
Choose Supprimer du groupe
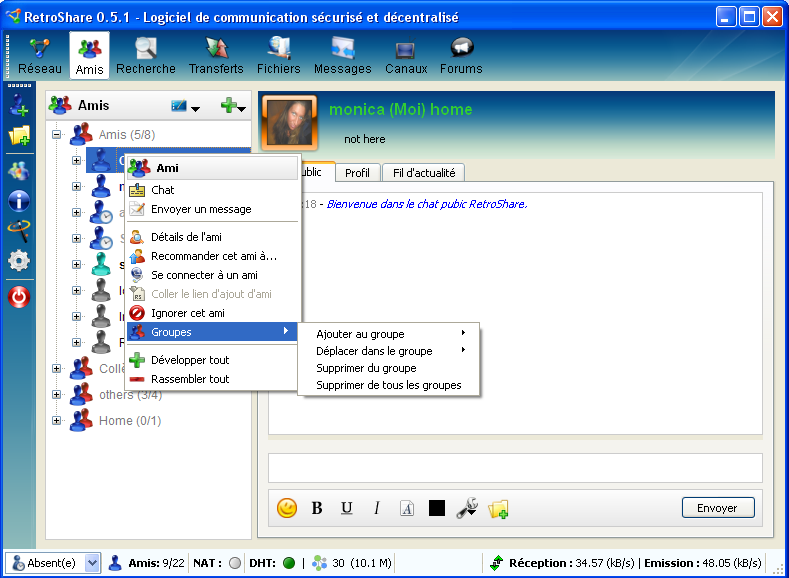point(388,368)
